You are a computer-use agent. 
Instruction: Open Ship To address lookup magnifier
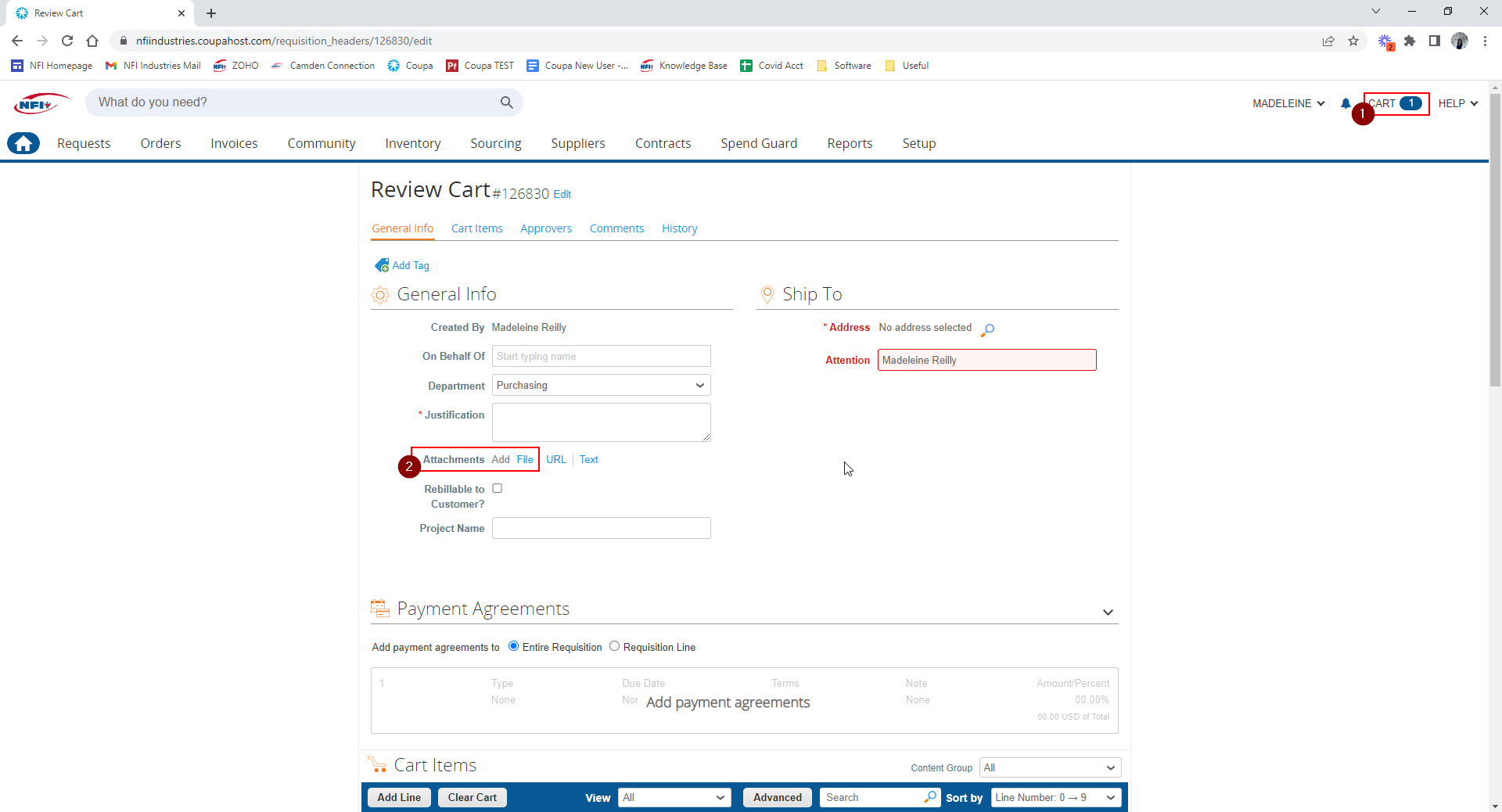coord(987,329)
